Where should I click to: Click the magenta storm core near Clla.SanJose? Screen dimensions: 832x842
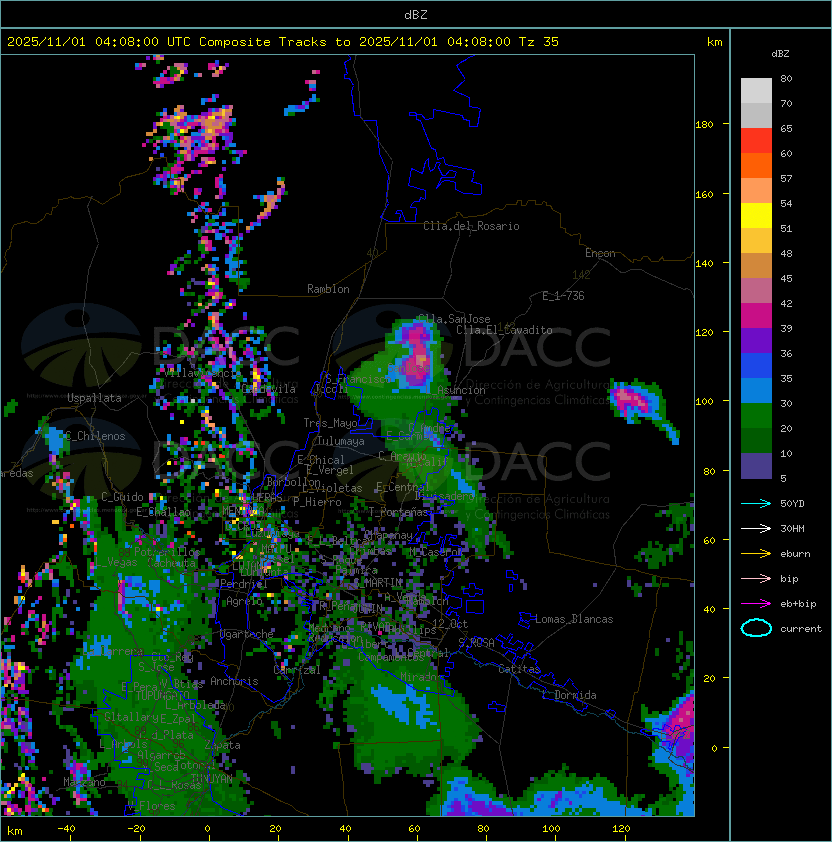417,352
